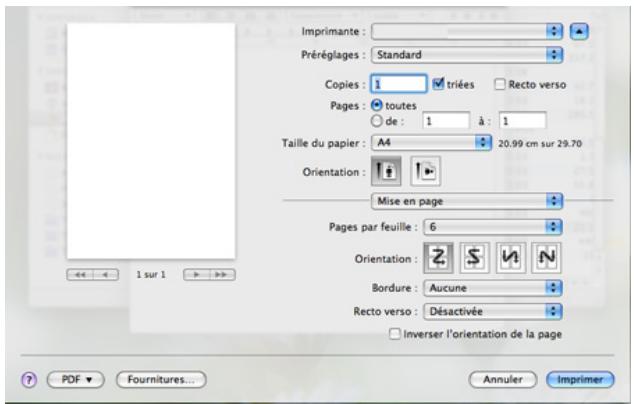Click the Copies input field

click(399, 84)
